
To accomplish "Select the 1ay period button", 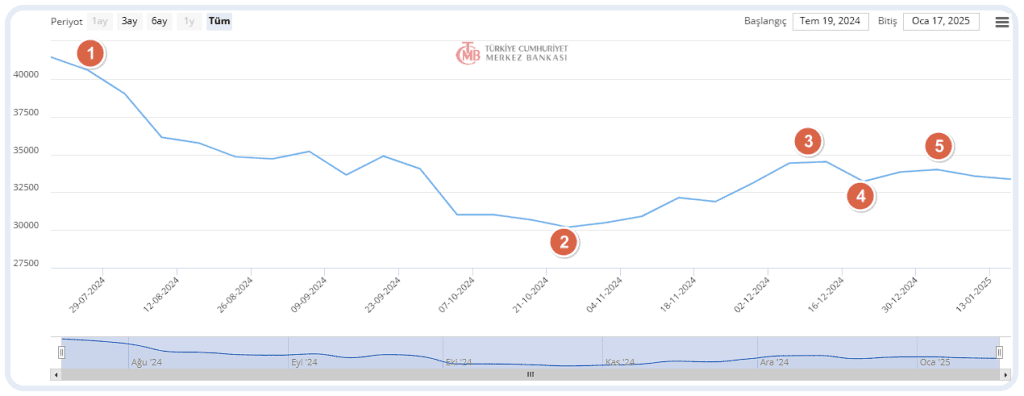I will [x=100, y=22].
